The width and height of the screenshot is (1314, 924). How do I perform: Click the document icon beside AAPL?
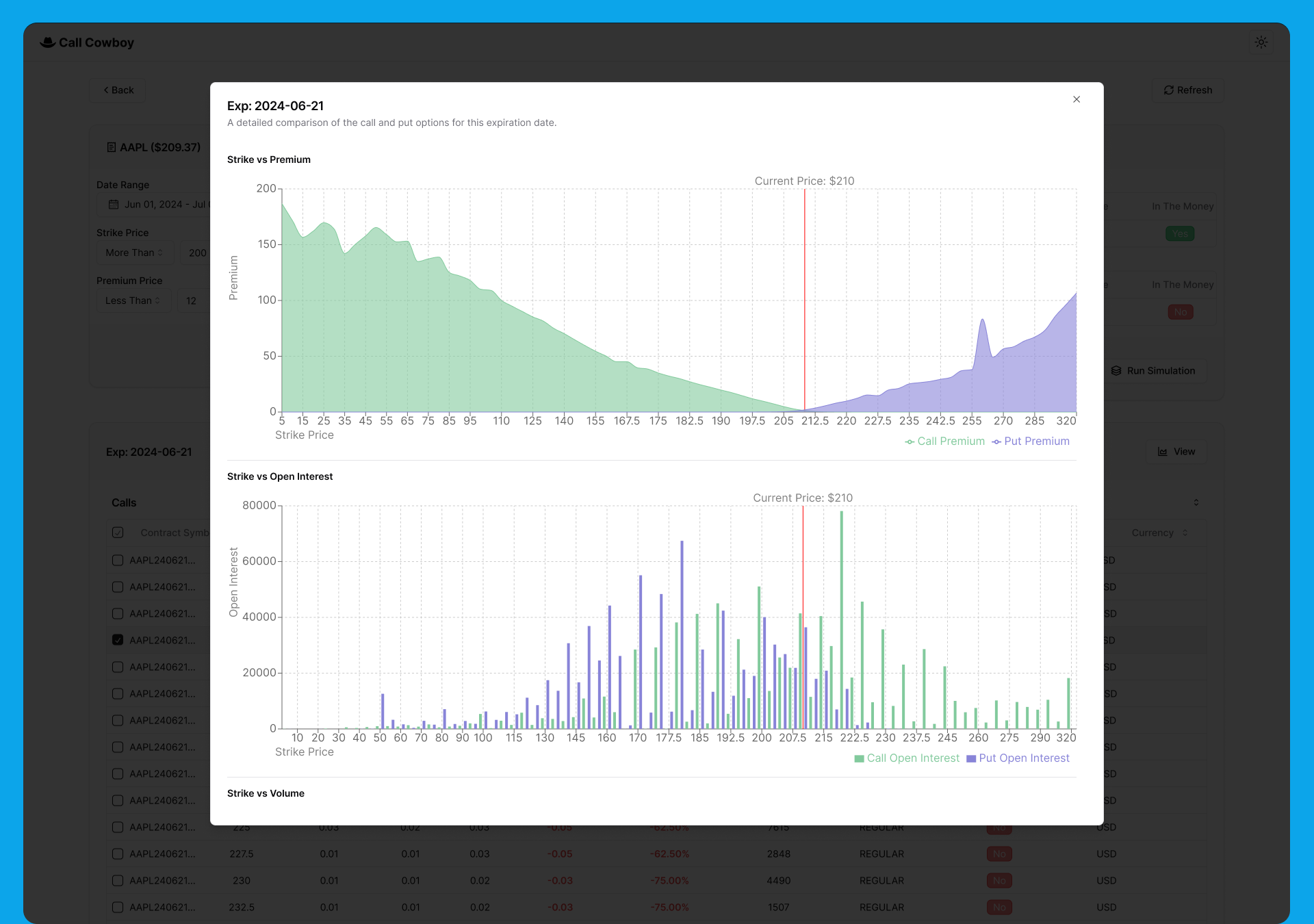click(112, 147)
